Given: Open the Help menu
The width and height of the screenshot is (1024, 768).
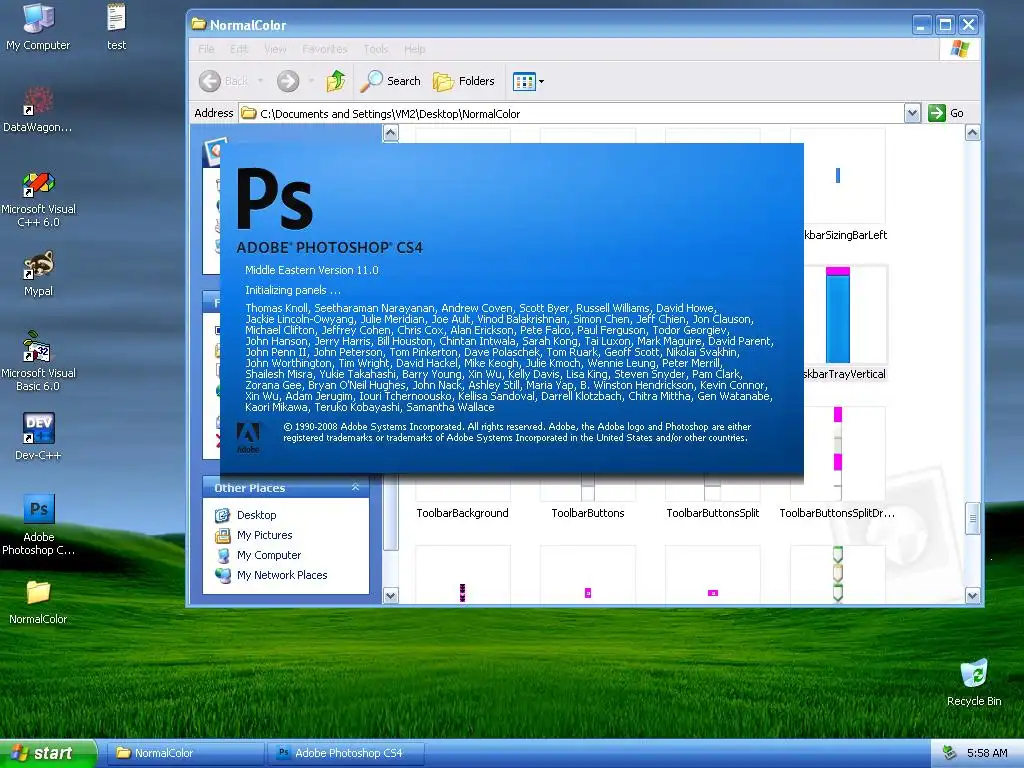Looking at the screenshot, I should [415, 49].
